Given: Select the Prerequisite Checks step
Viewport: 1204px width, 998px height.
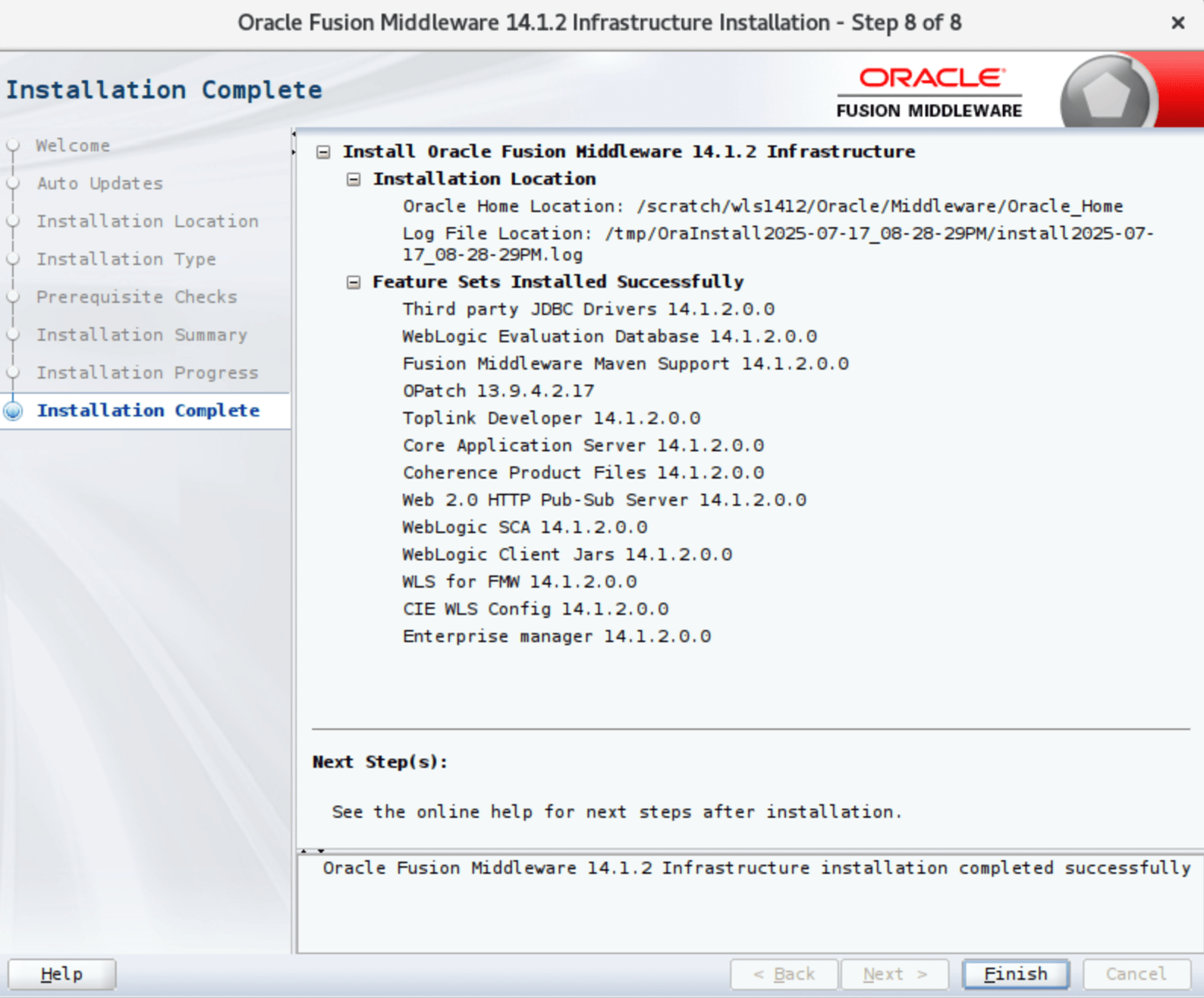Looking at the screenshot, I should (x=137, y=297).
